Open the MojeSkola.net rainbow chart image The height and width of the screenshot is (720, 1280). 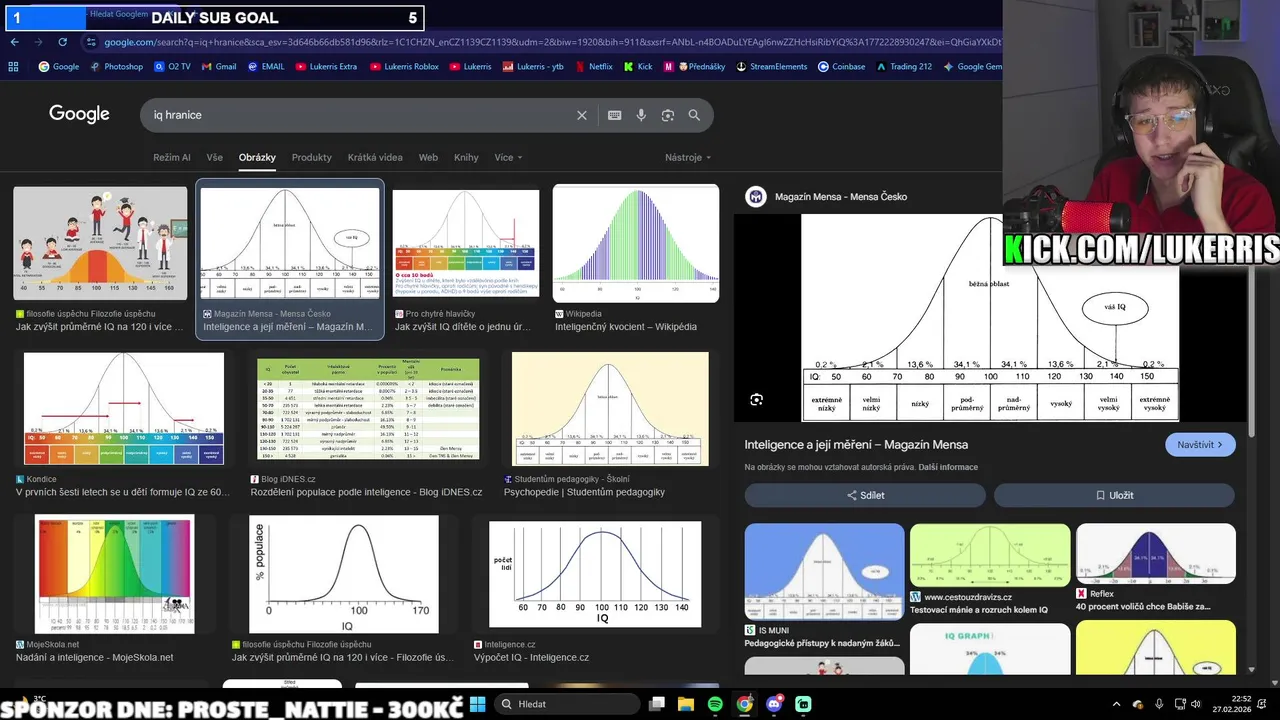tap(114, 574)
